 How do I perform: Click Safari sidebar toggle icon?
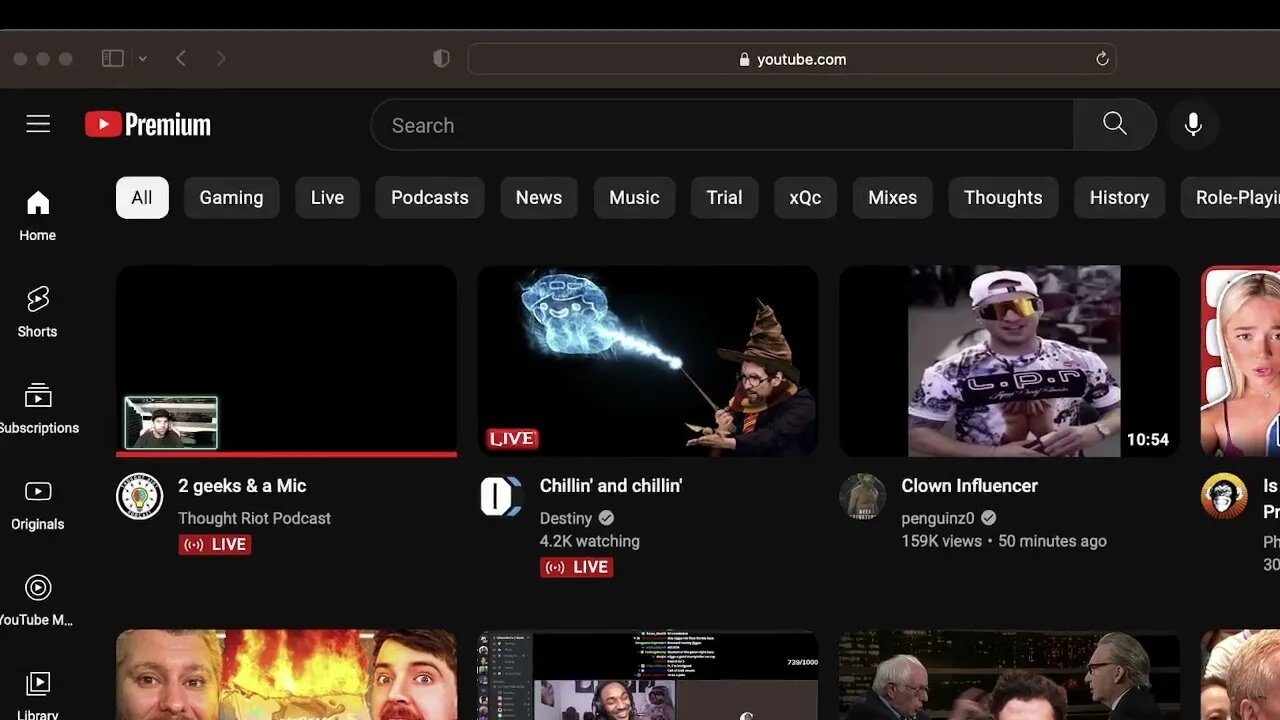point(113,59)
